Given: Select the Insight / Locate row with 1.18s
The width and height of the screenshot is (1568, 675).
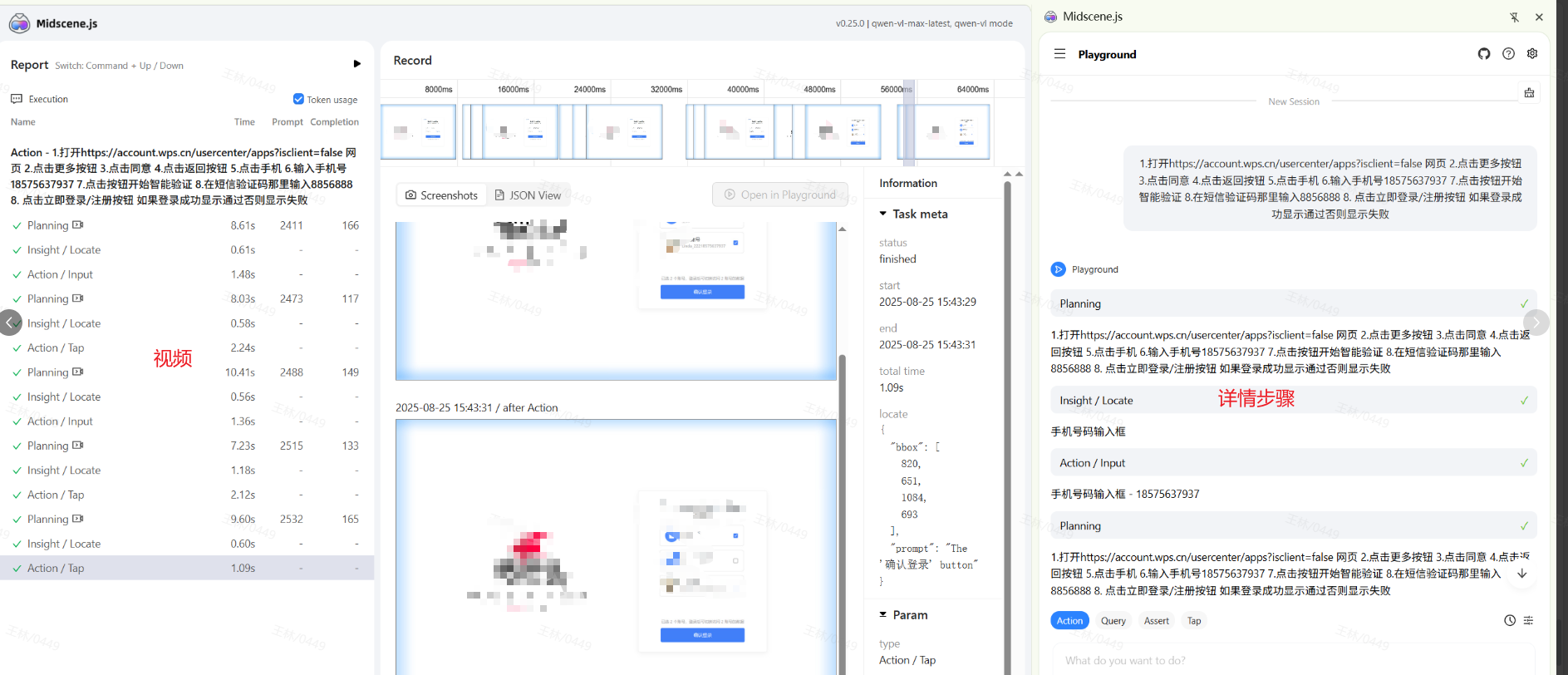Looking at the screenshot, I should pos(187,470).
